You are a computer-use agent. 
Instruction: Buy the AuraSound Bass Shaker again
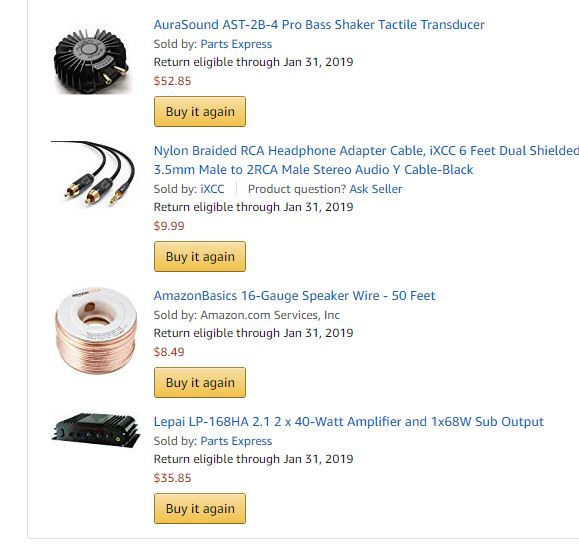[x=200, y=112]
